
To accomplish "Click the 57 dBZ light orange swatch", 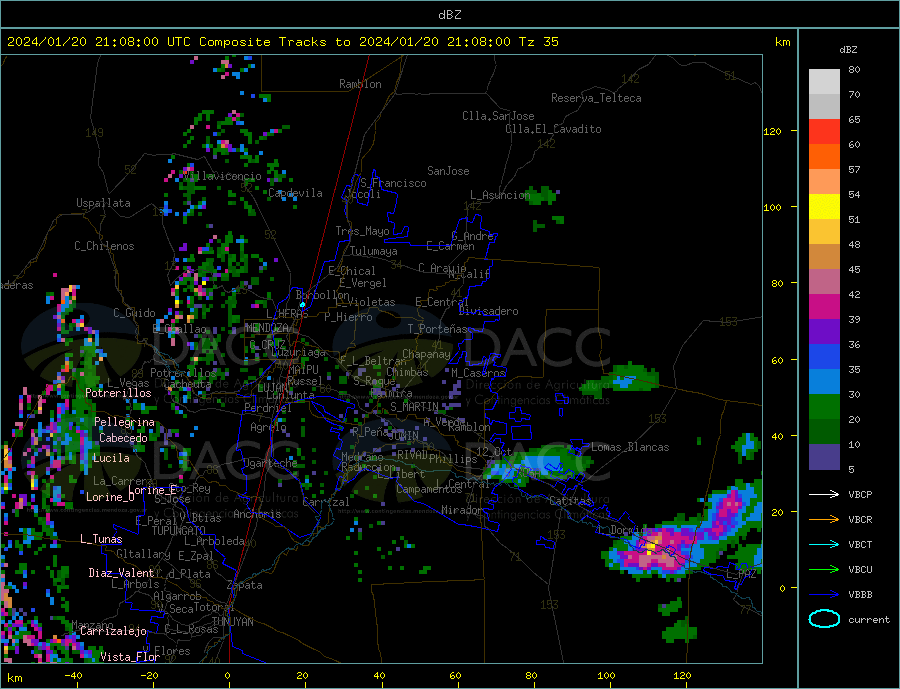I will click(x=824, y=181).
